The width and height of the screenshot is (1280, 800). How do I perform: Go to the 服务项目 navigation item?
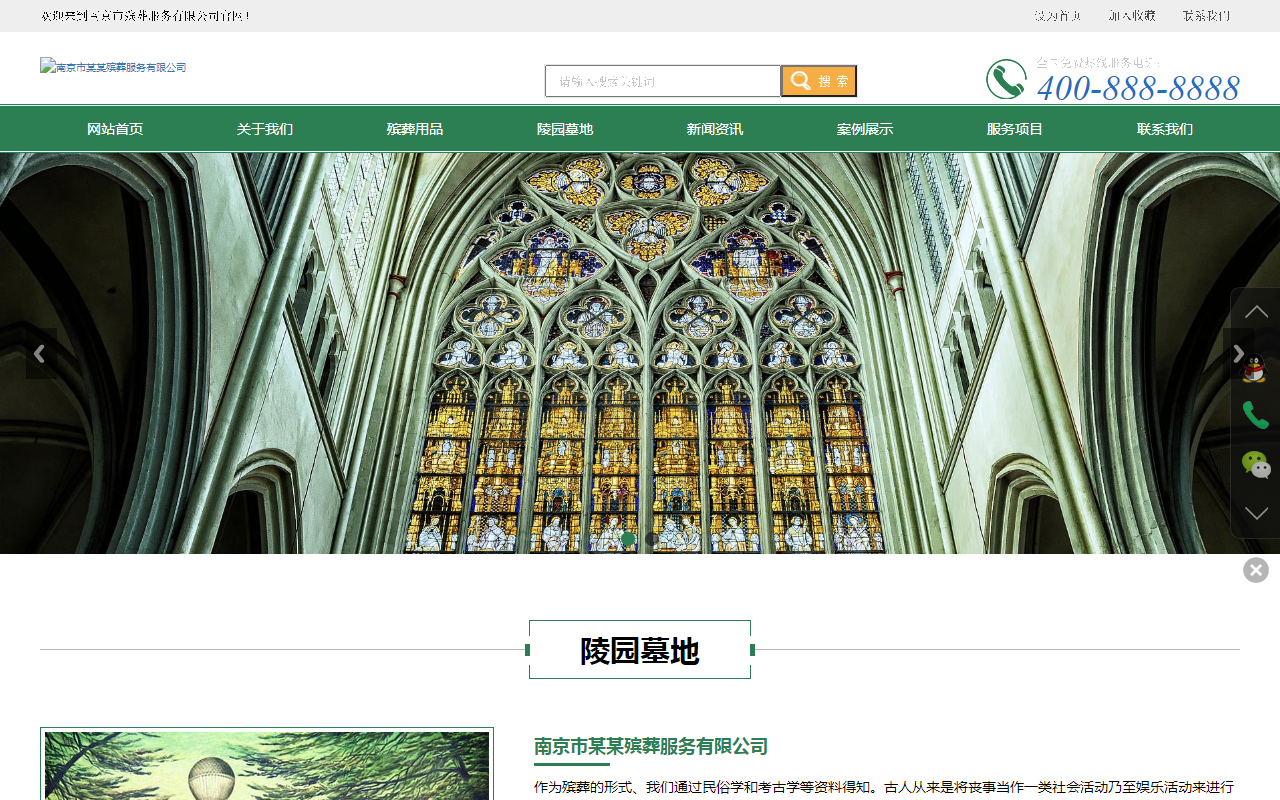click(x=1015, y=129)
